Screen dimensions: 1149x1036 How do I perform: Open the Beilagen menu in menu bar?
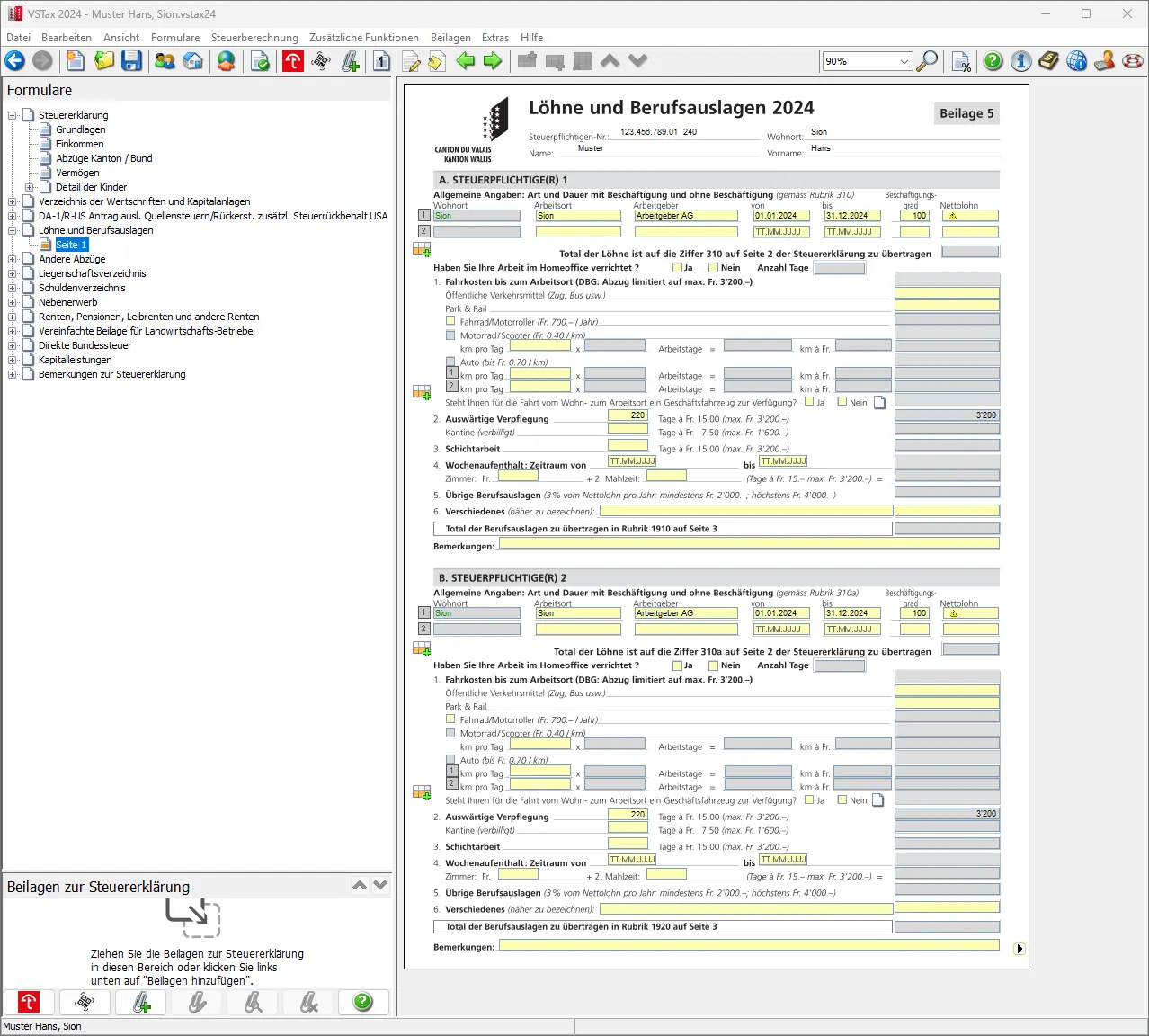[x=450, y=38]
